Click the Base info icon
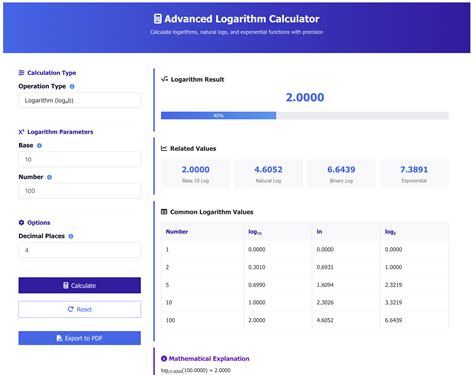Screen dimensions: 474x375 click(x=39, y=146)
